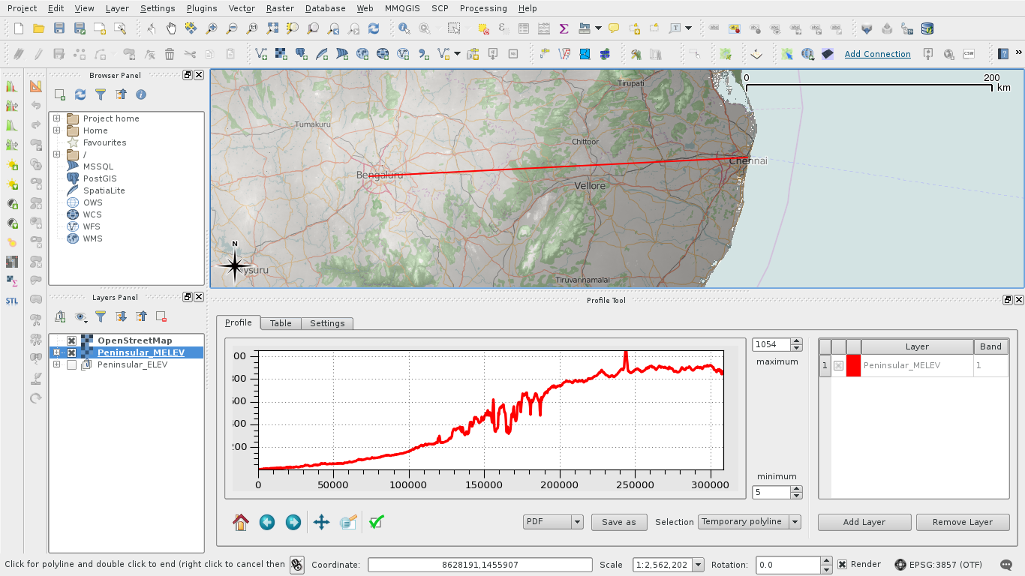
Task: Reset profile plot with the home icon
Action: (x=240, y=522)
